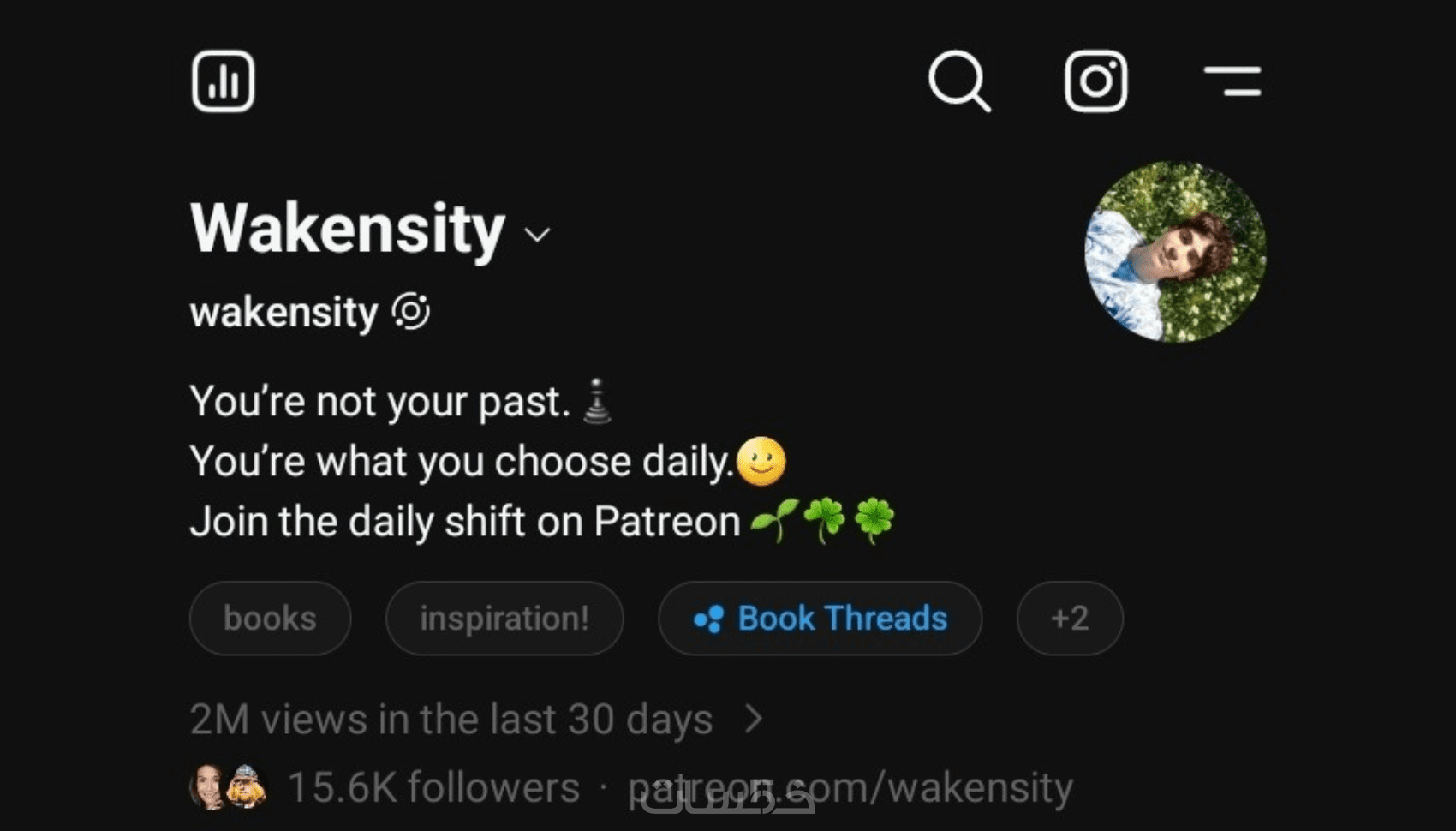Open the insights bar chart icon
This screenshot has width=1456, height=831.
[x=223, y=81]
